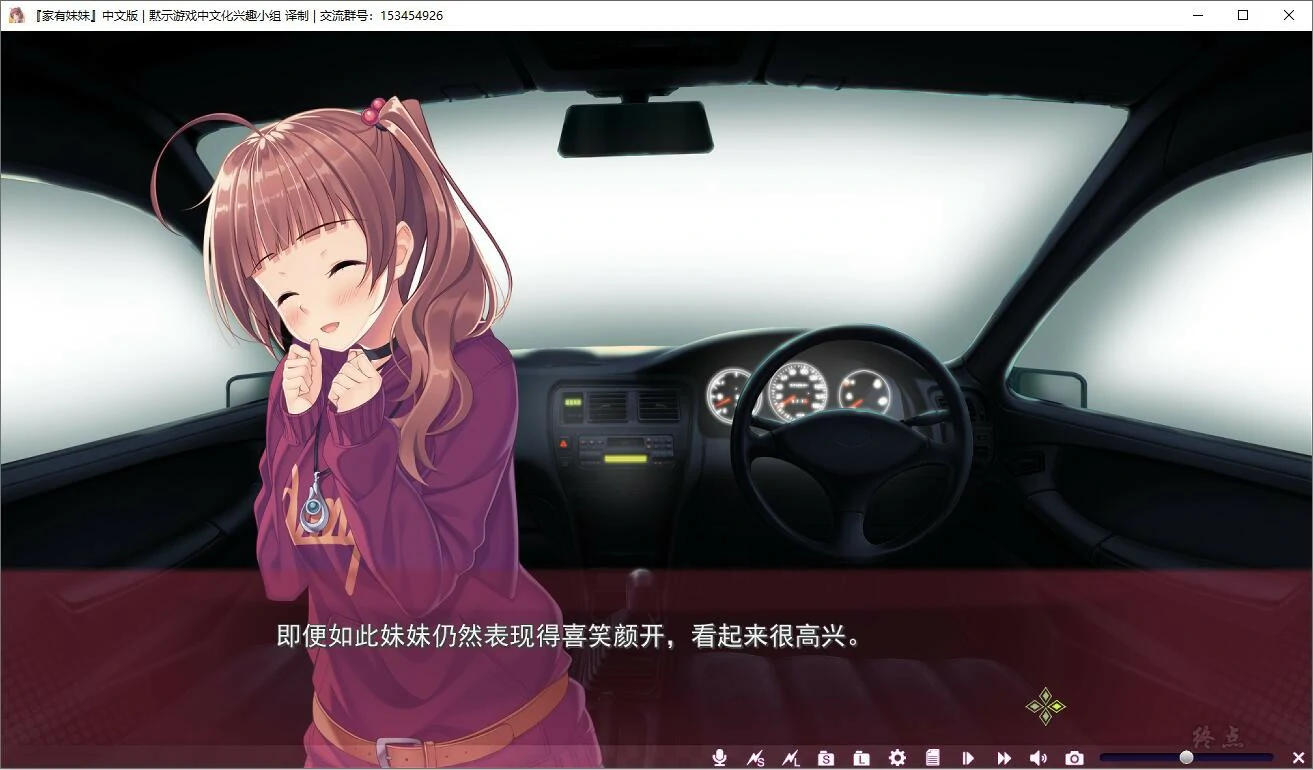This screenshot has width=1313, height=770.
Task: Hide the message window with the X button
Action: coord(1299,758)
